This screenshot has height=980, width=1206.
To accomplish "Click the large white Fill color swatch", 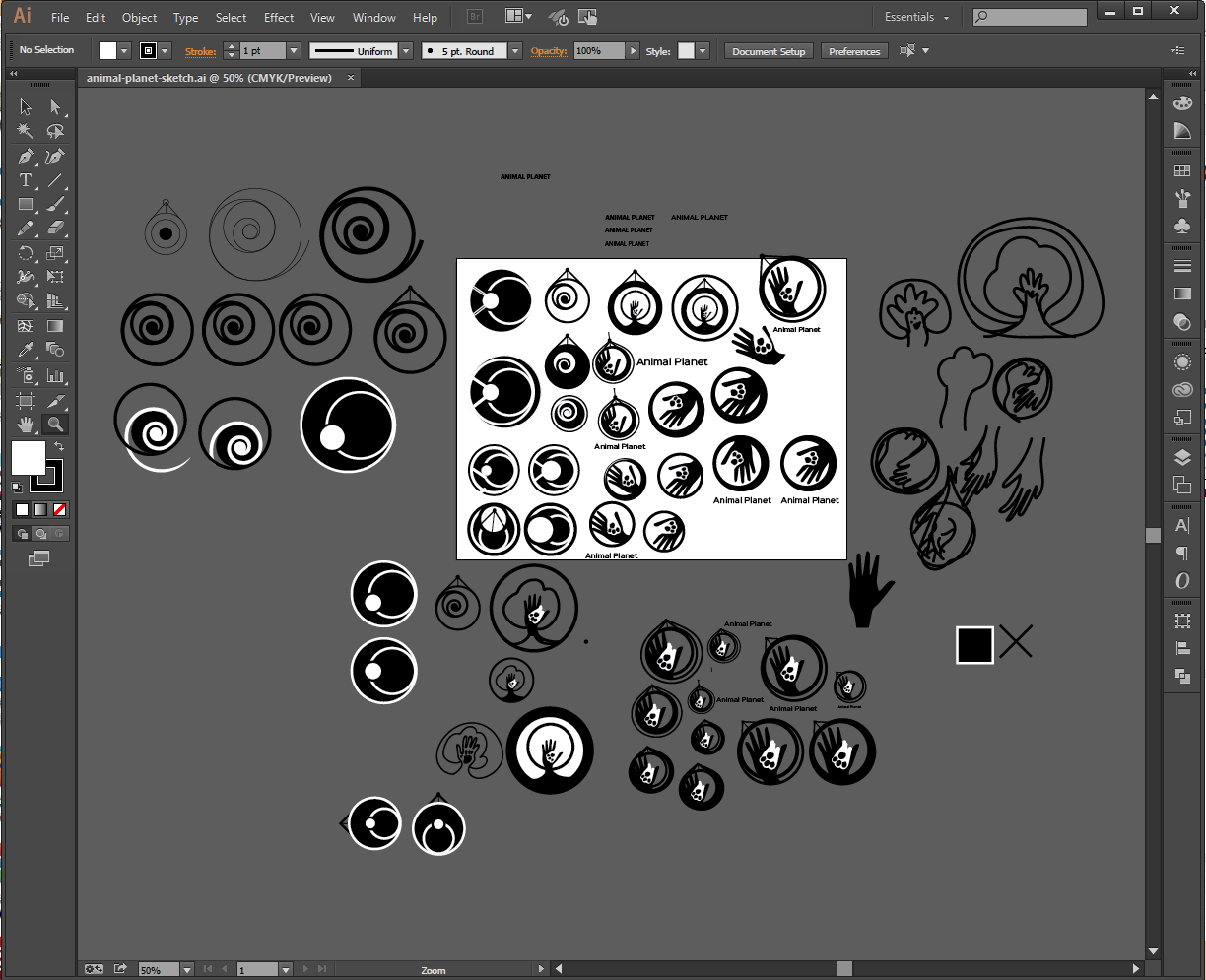I will click(x=28, y=457).
